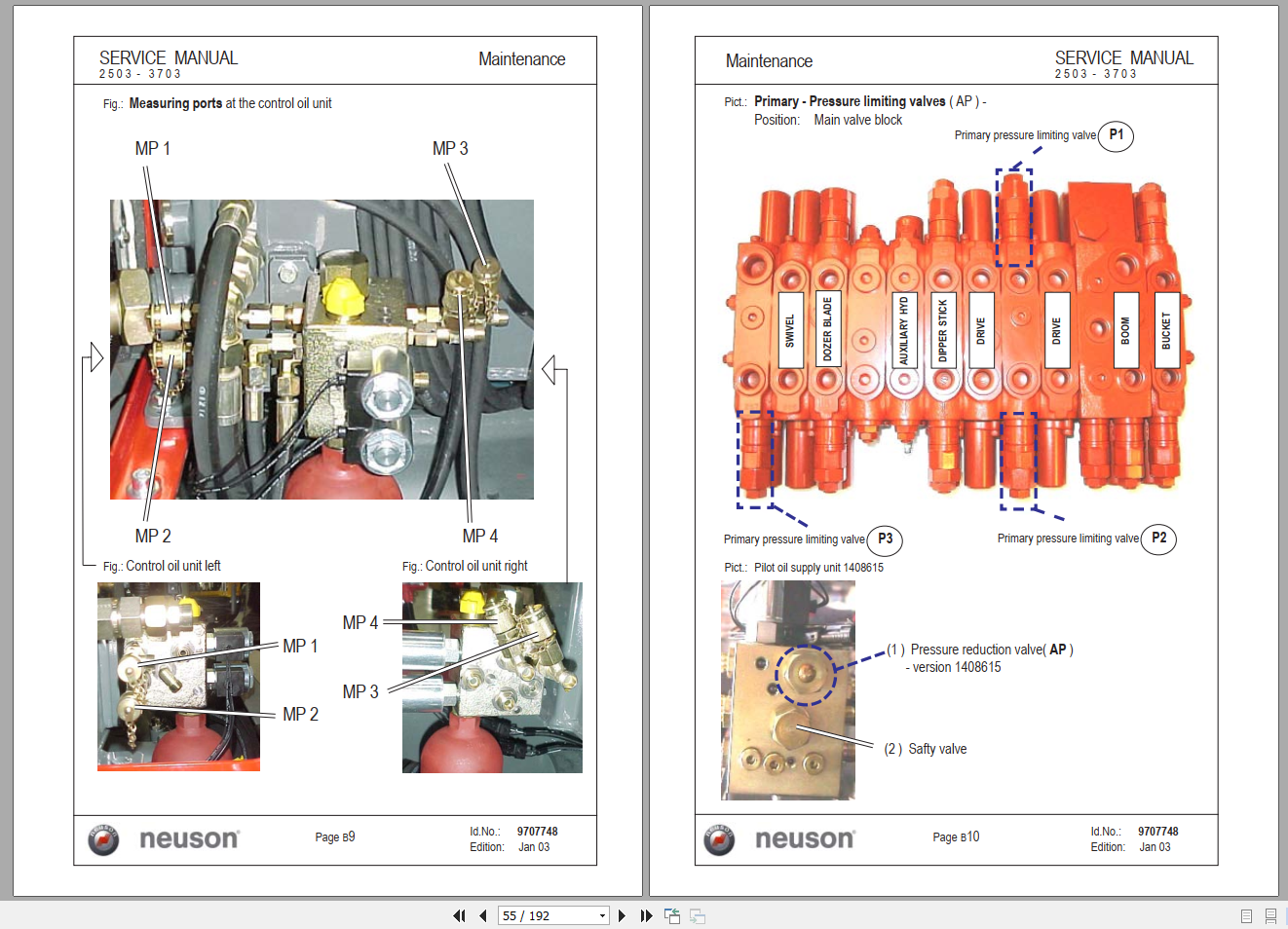Toggle continuous two-page view mode
The height and width of the screenshot is (929, 1288).
pyautogui.click(x=1270, y=915)
